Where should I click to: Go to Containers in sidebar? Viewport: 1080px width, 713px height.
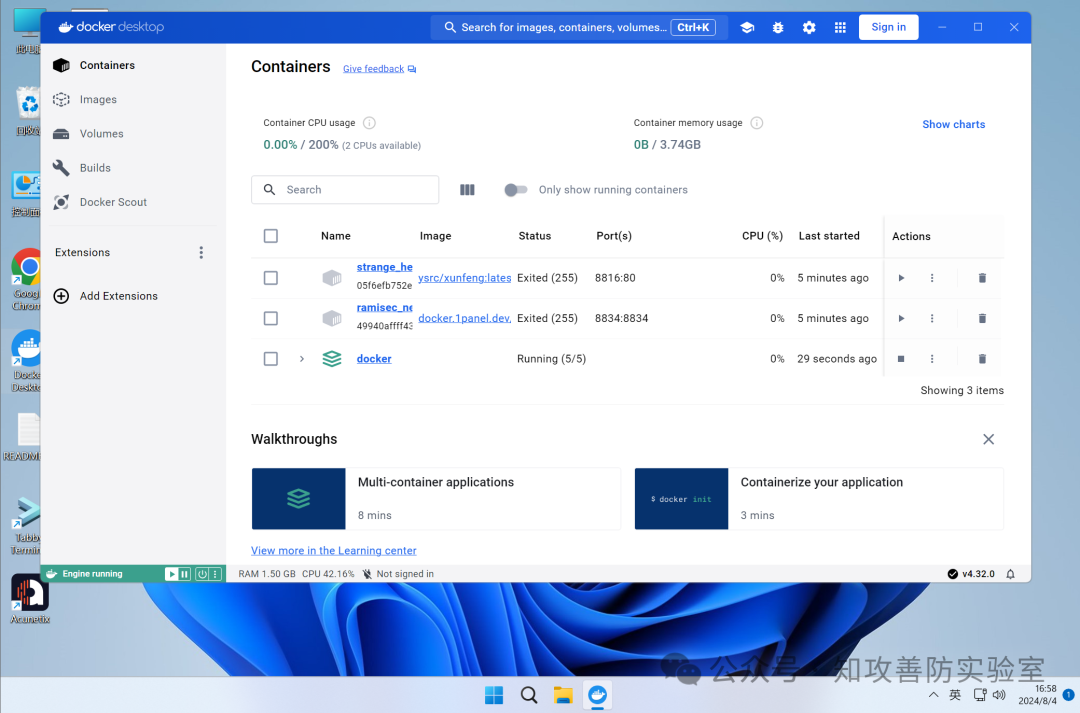[132, 65]
